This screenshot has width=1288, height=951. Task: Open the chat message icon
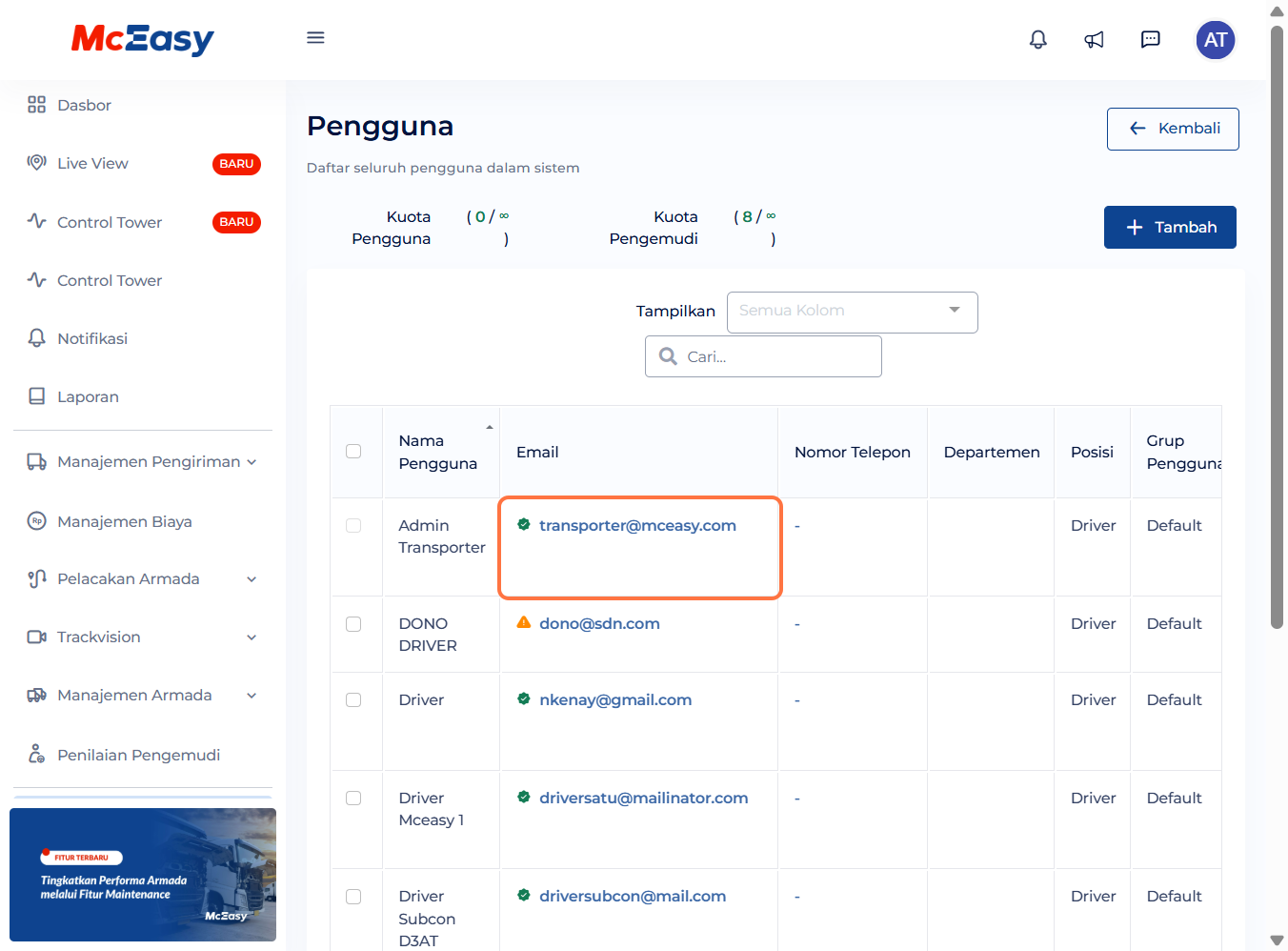pos(1150,40)
